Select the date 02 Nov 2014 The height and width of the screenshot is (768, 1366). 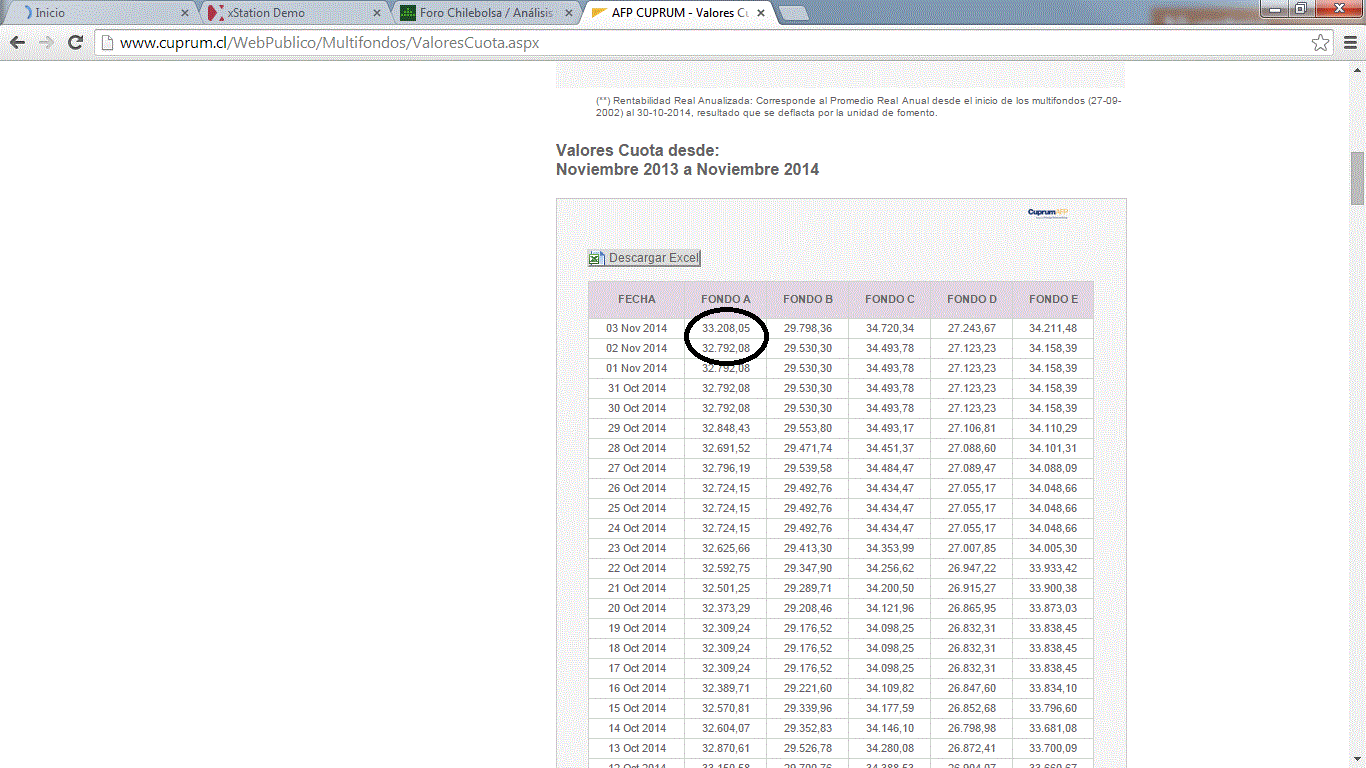click(x=636, y=348)
